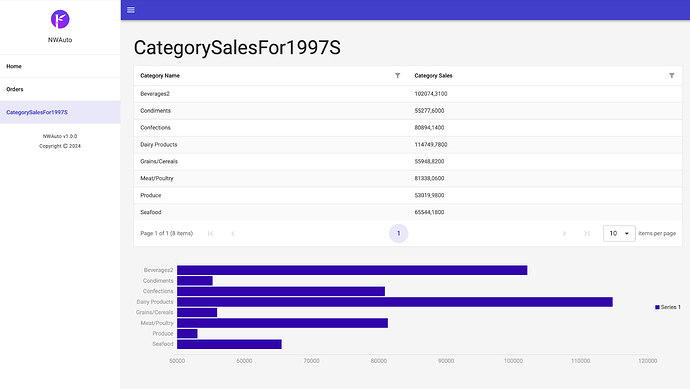Click the NWAuto purple logo icon
Image resolution: width=690 pixels, height=389 pixels.
point(60,19)
